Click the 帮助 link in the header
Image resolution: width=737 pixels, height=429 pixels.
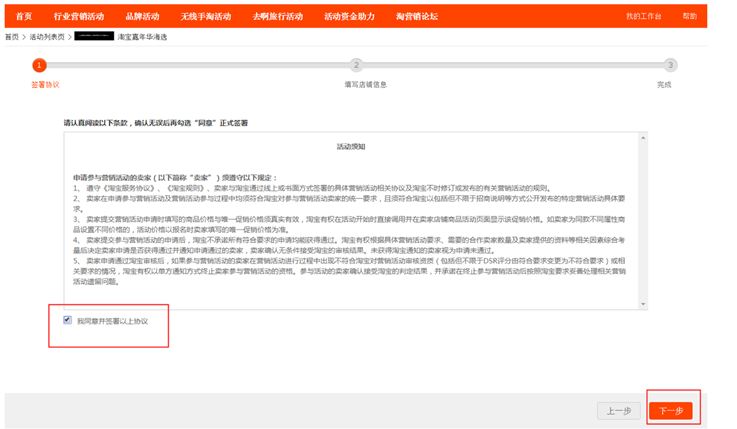point(690,16)
